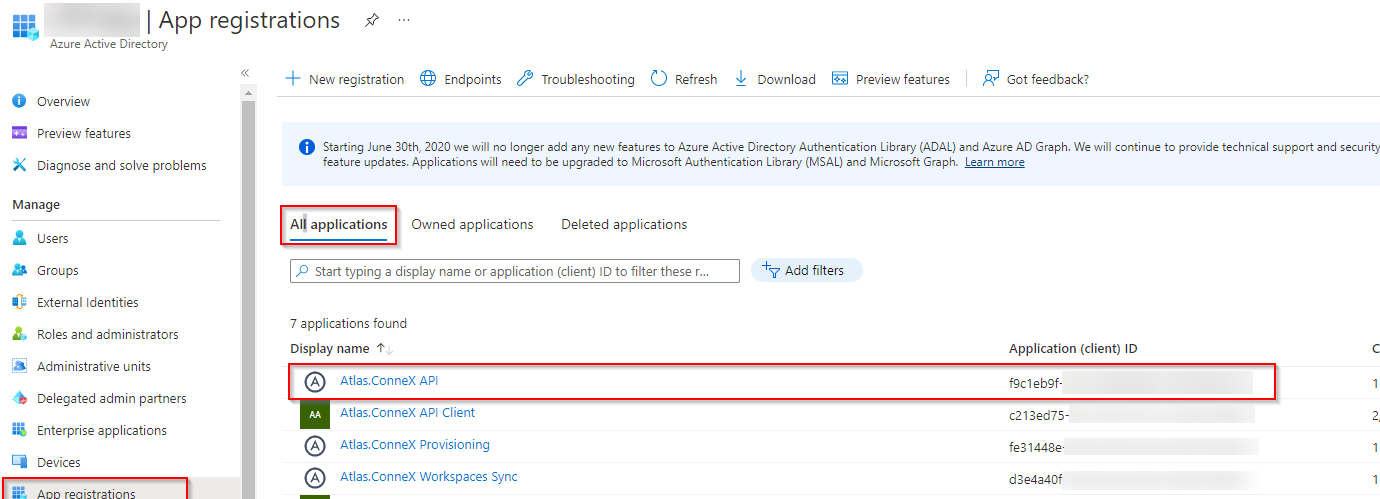
Task: Click the Refresh circular arrow icon
Action: click(659, 78)
